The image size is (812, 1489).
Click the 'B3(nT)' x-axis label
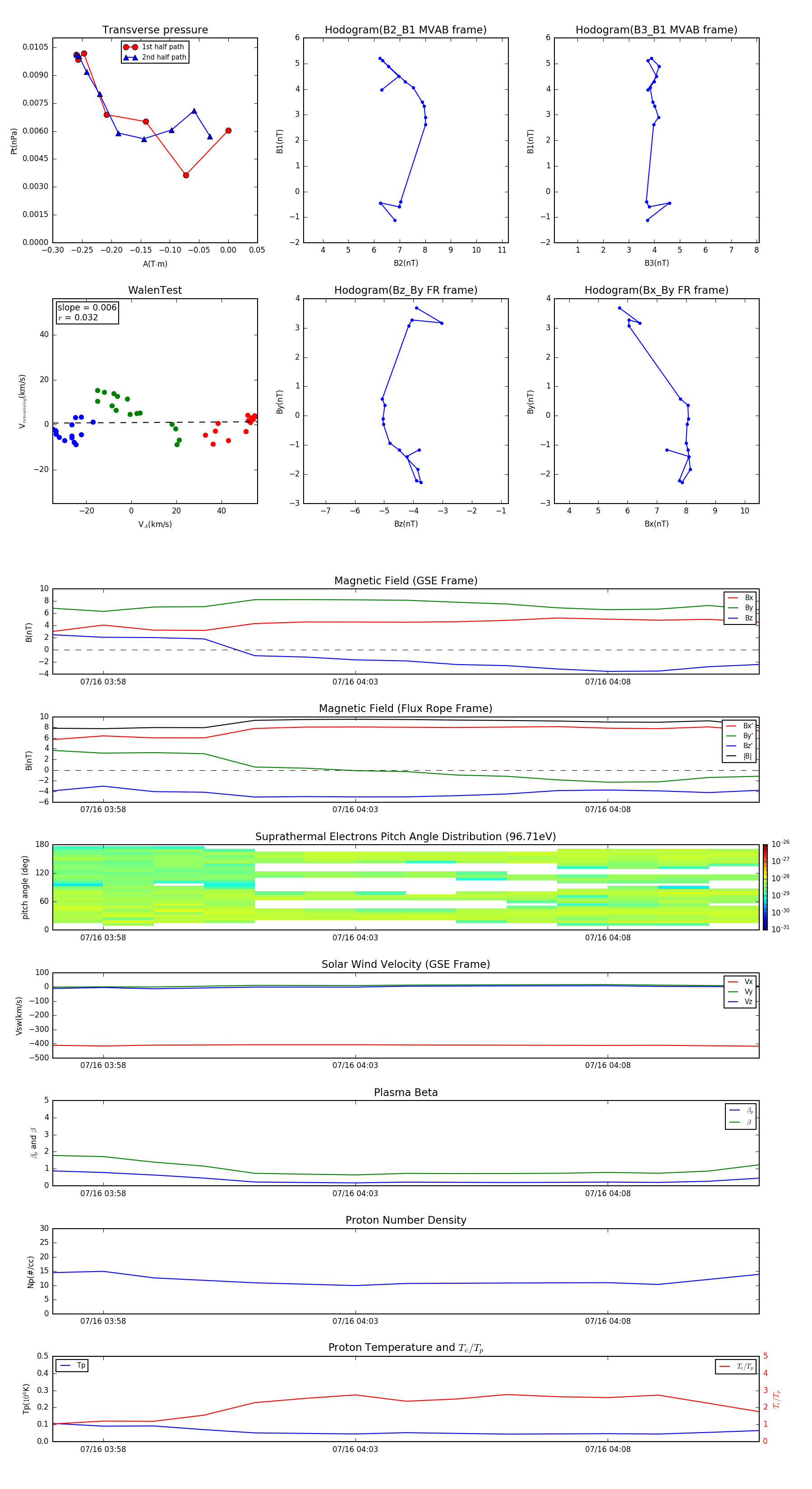[656, 263]
